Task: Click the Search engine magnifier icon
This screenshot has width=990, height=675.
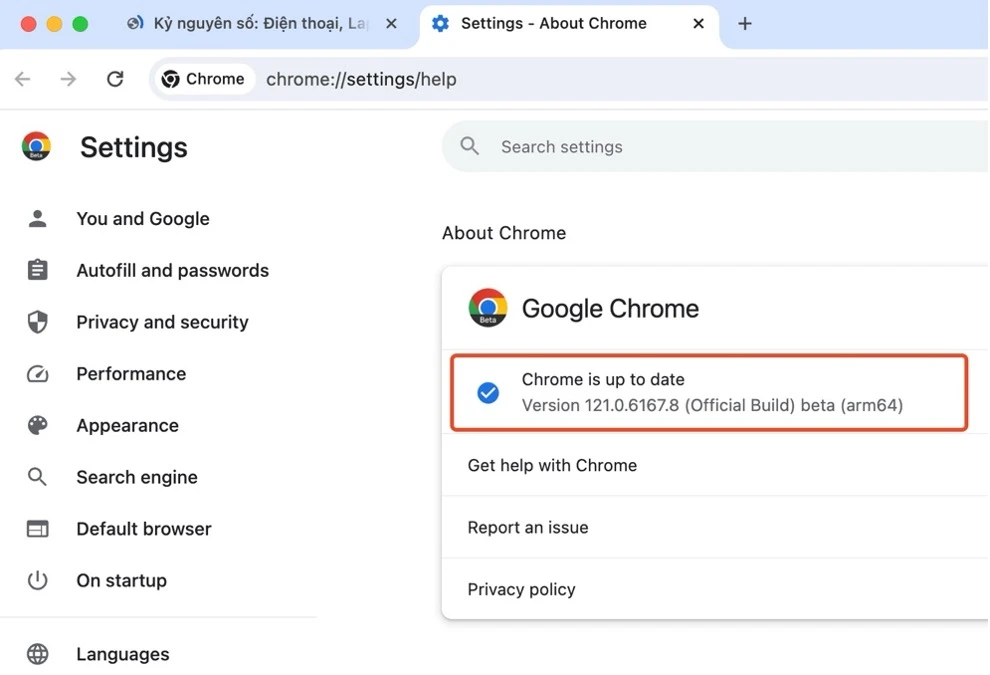Action: pyautogui.click(x=37, y=477)
